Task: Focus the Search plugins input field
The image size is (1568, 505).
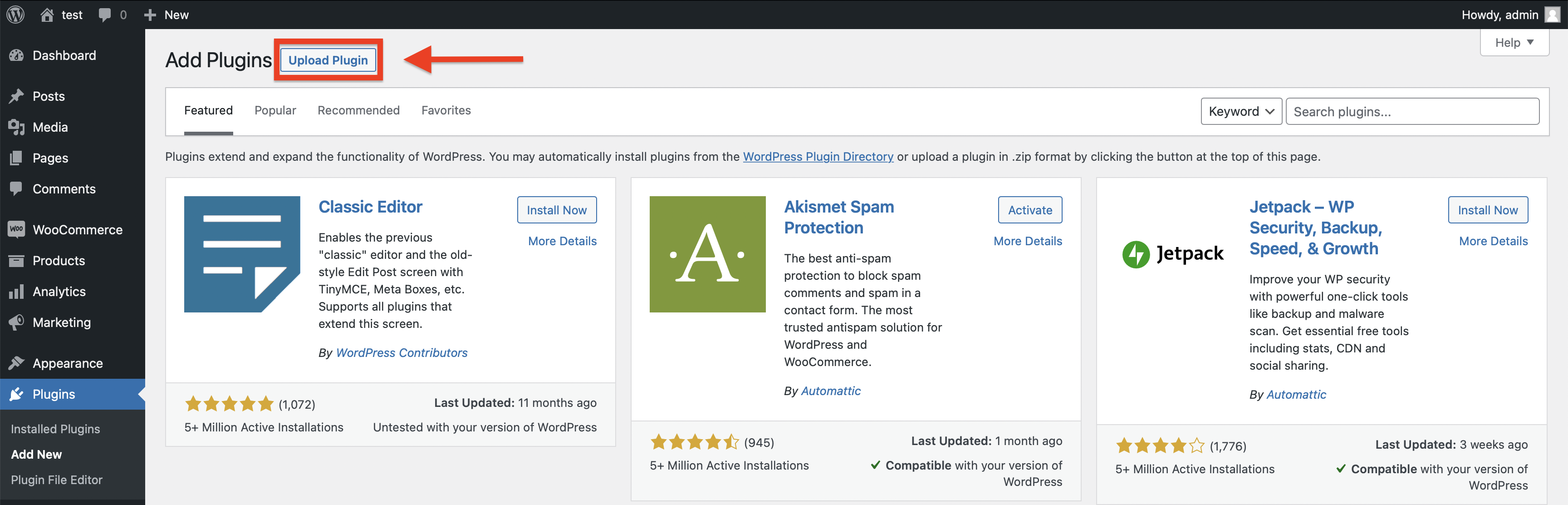Action: [x=1412, y=111]
